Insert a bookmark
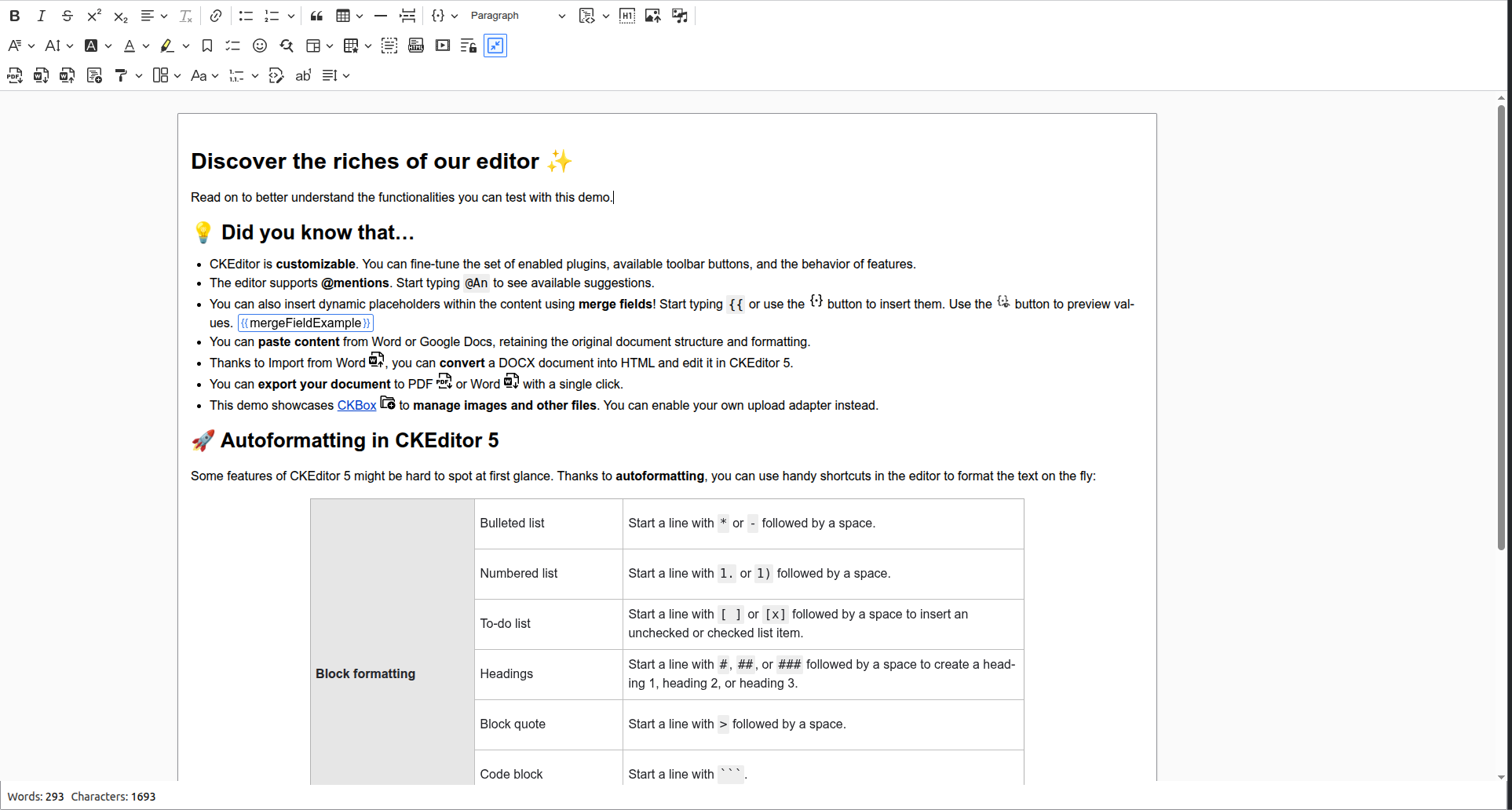 207,46
